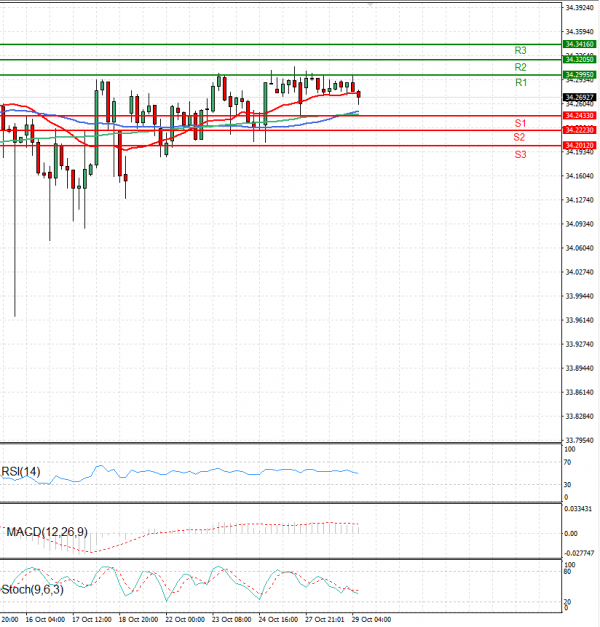Click the 34.02740 price axis value
This screenshot has height=627, width=600.
pos(580,272)
